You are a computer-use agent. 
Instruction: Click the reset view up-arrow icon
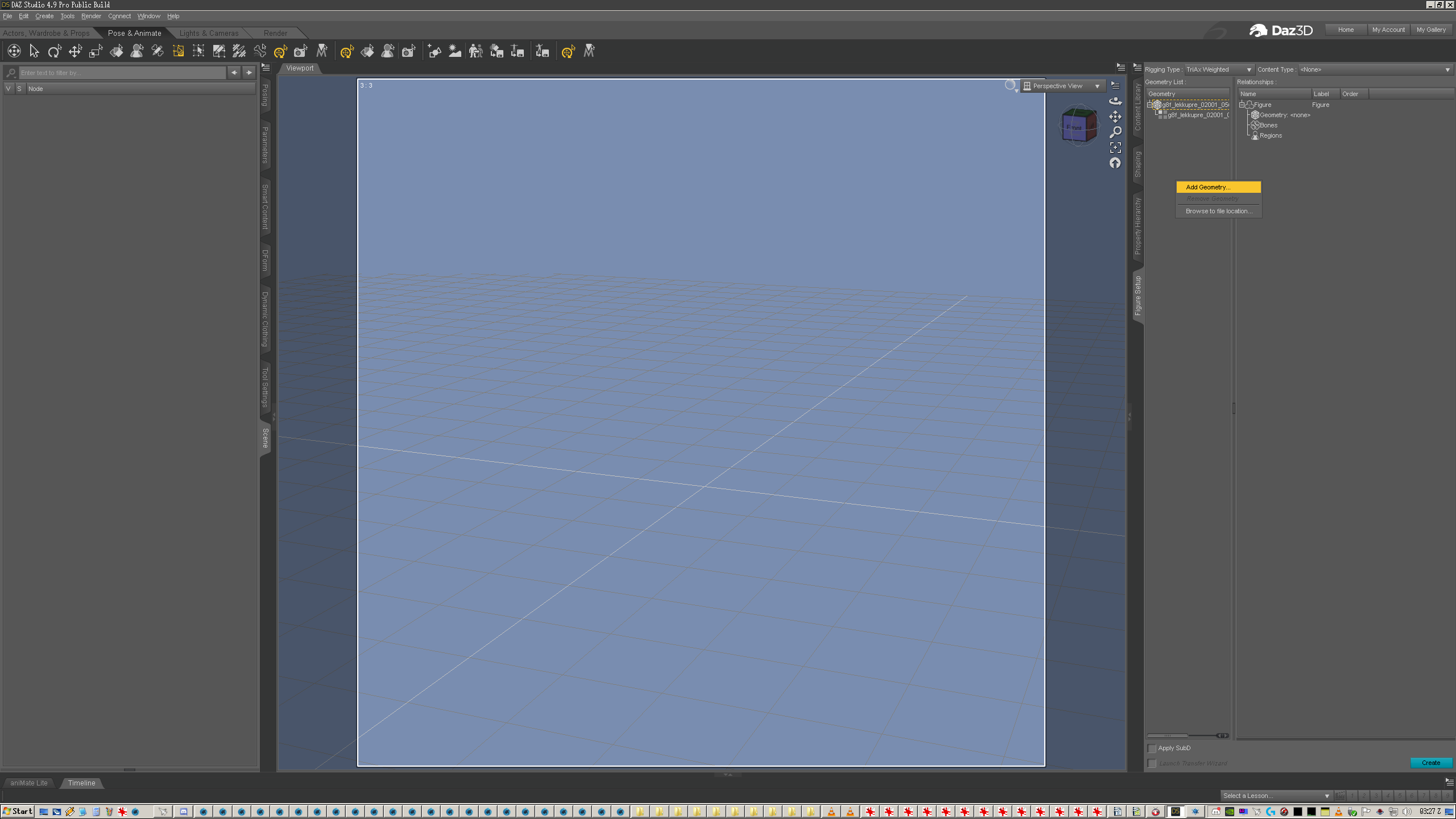coord(1115,163)
